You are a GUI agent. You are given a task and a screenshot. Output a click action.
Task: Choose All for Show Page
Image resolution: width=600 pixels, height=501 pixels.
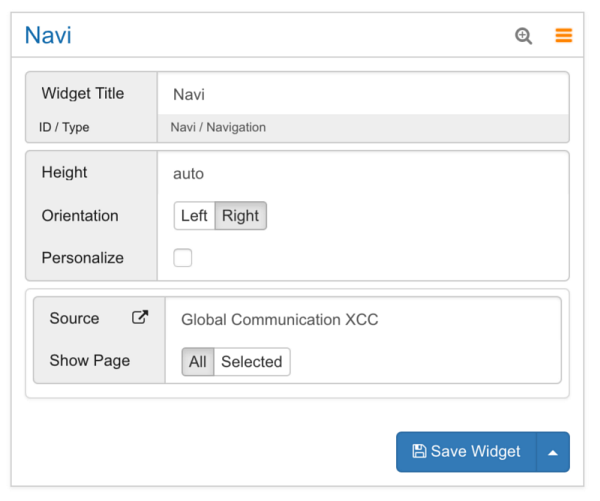(x=198, y=362)
